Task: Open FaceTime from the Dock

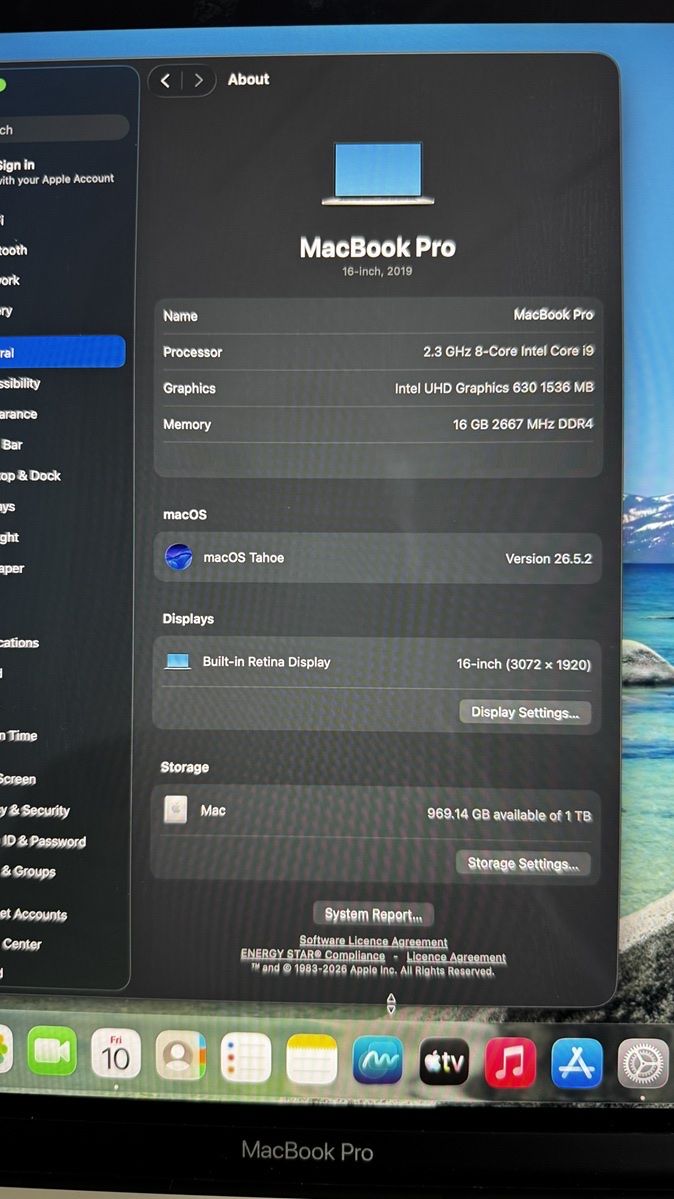Action: (52, 1051)
